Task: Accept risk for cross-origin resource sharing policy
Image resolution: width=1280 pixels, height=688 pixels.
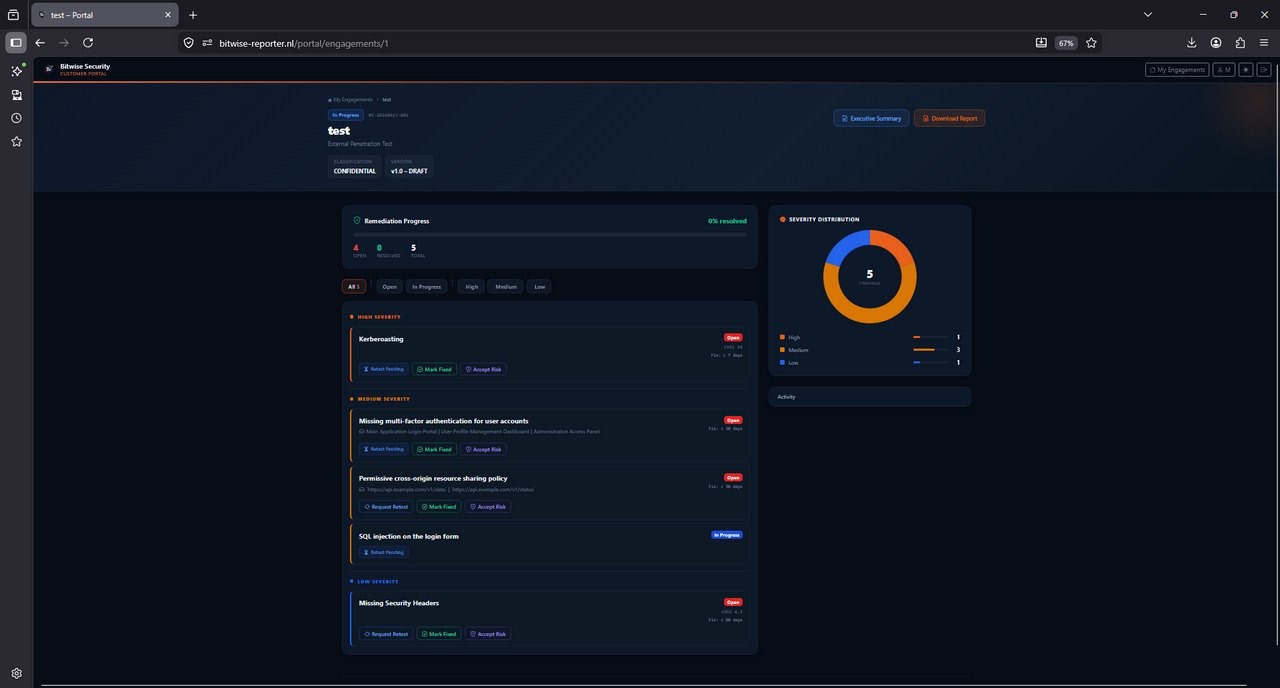Action: 488,507
